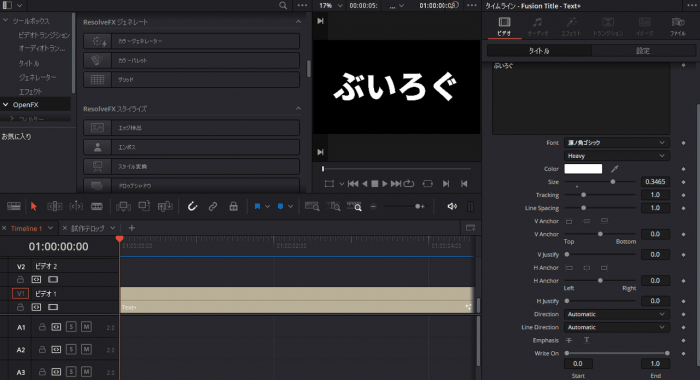
Task: Switch to the 試作テロップ timeline tab
Action: coord(88,228)
